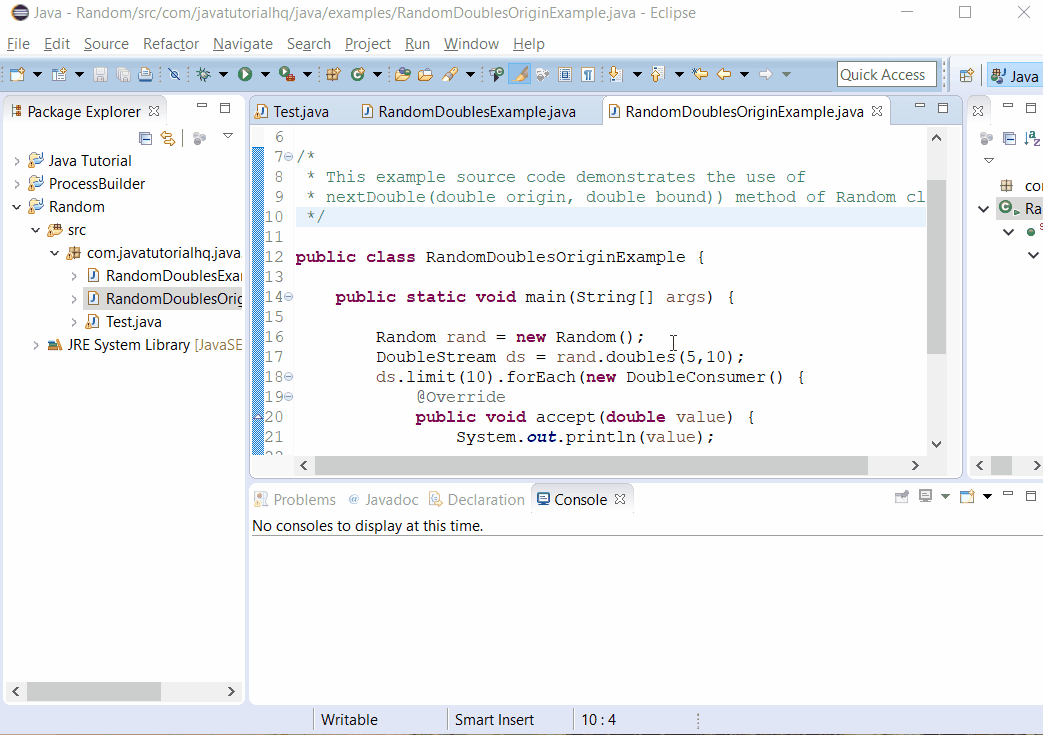Expand the Java Tutorial project
This screenshot has width=1043, height=735.
click(x=17, y=161)
